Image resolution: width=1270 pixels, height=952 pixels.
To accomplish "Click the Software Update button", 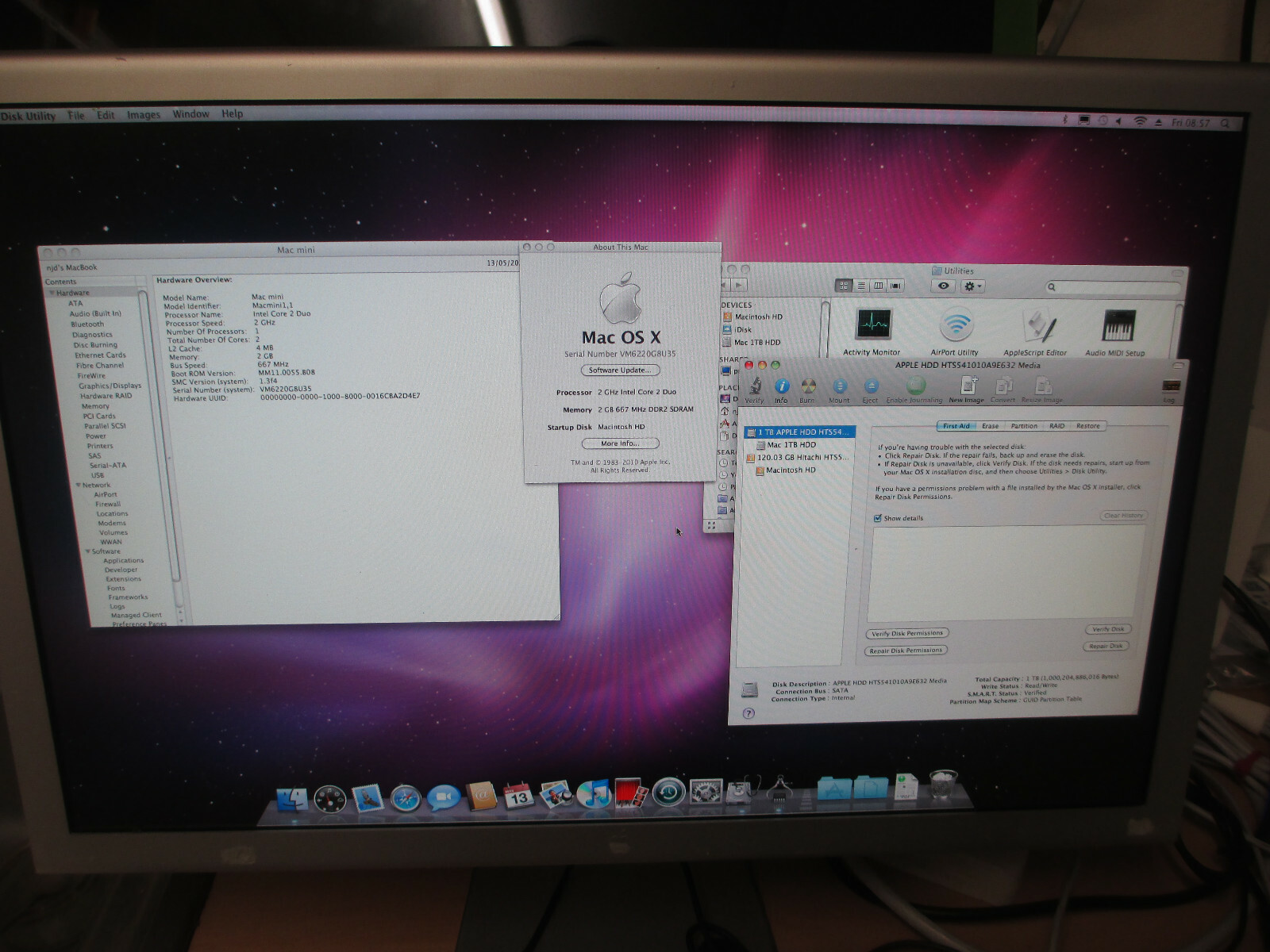I will click(x=620, y=370).
